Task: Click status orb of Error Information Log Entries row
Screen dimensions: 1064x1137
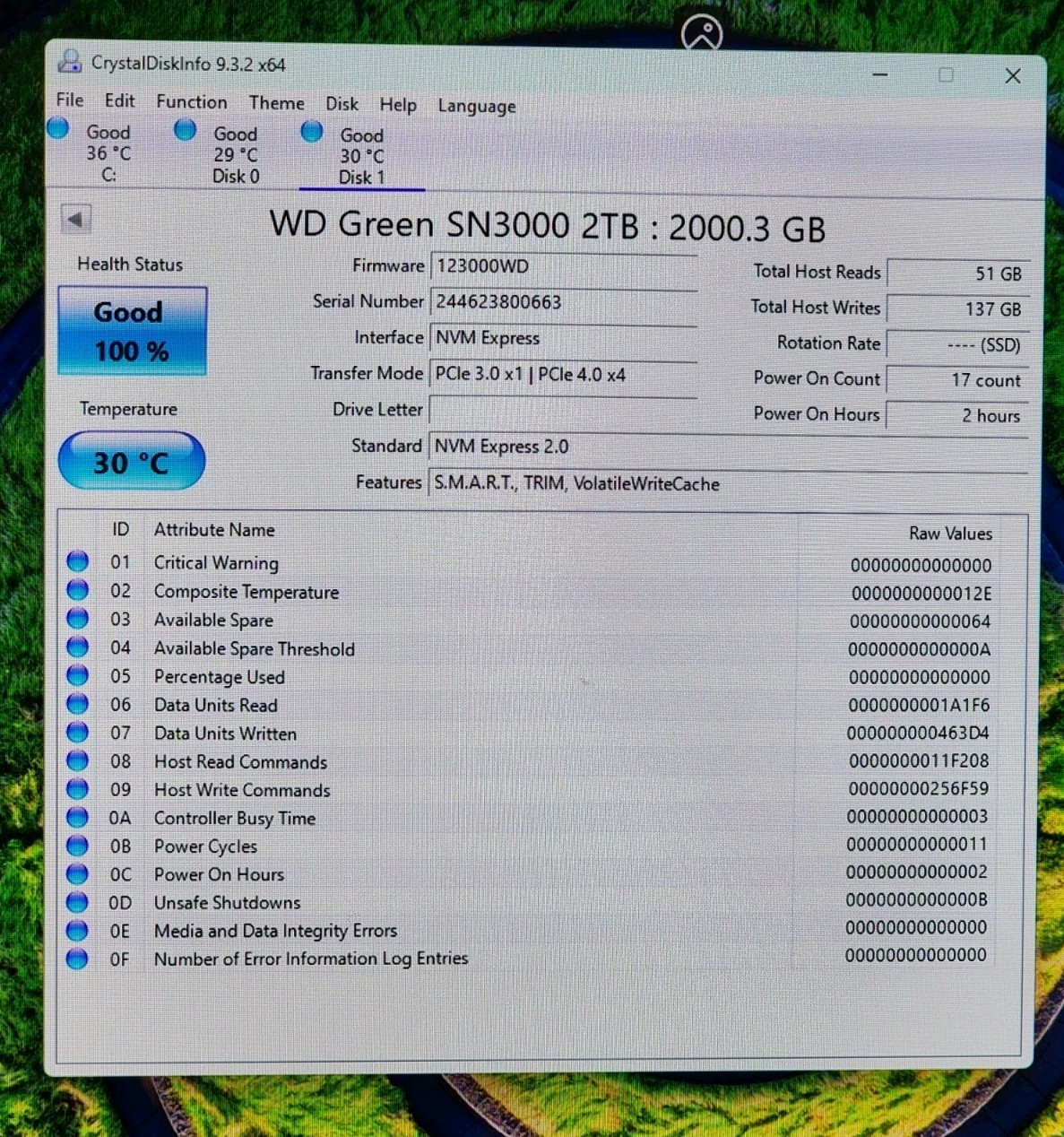Action: tap(78, 959)
